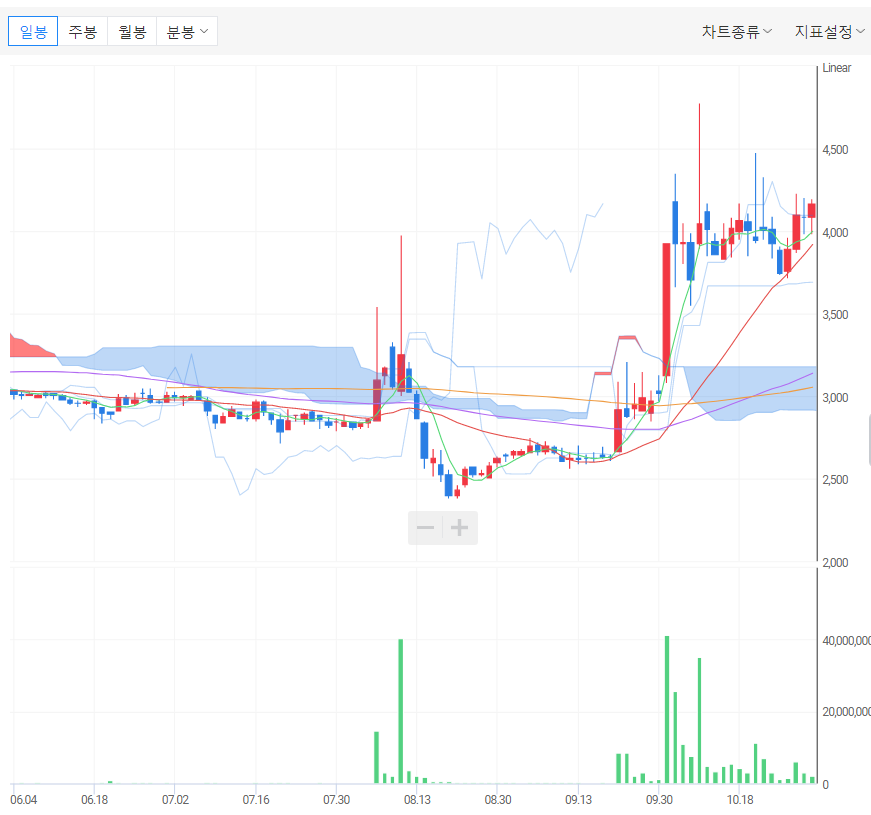The width and height of the screenshot is (871, 815).
Task: Click the 4,000 price axis label
Action: [x=835, y=233]
